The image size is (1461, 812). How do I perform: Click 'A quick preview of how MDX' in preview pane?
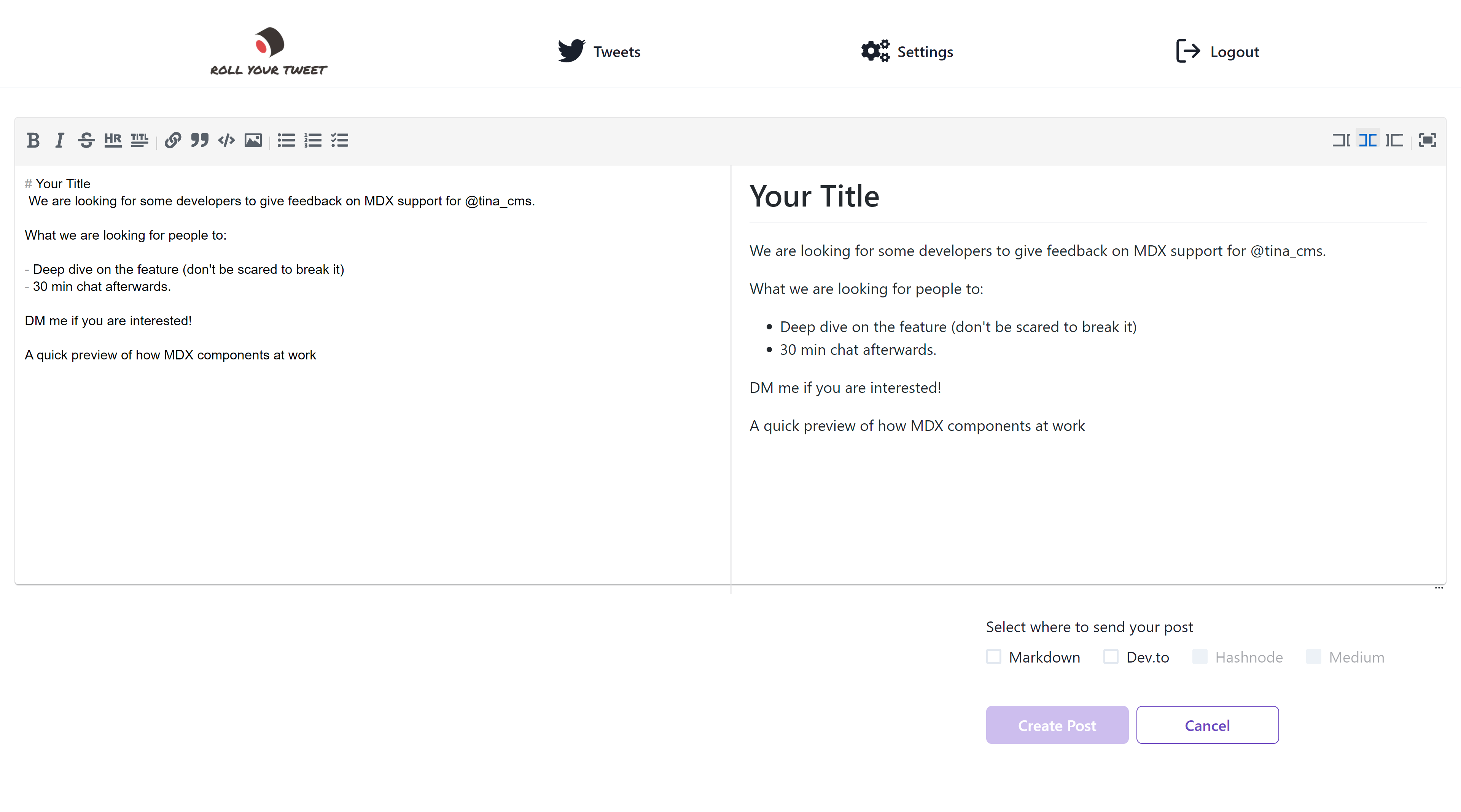tap(917, 426)
